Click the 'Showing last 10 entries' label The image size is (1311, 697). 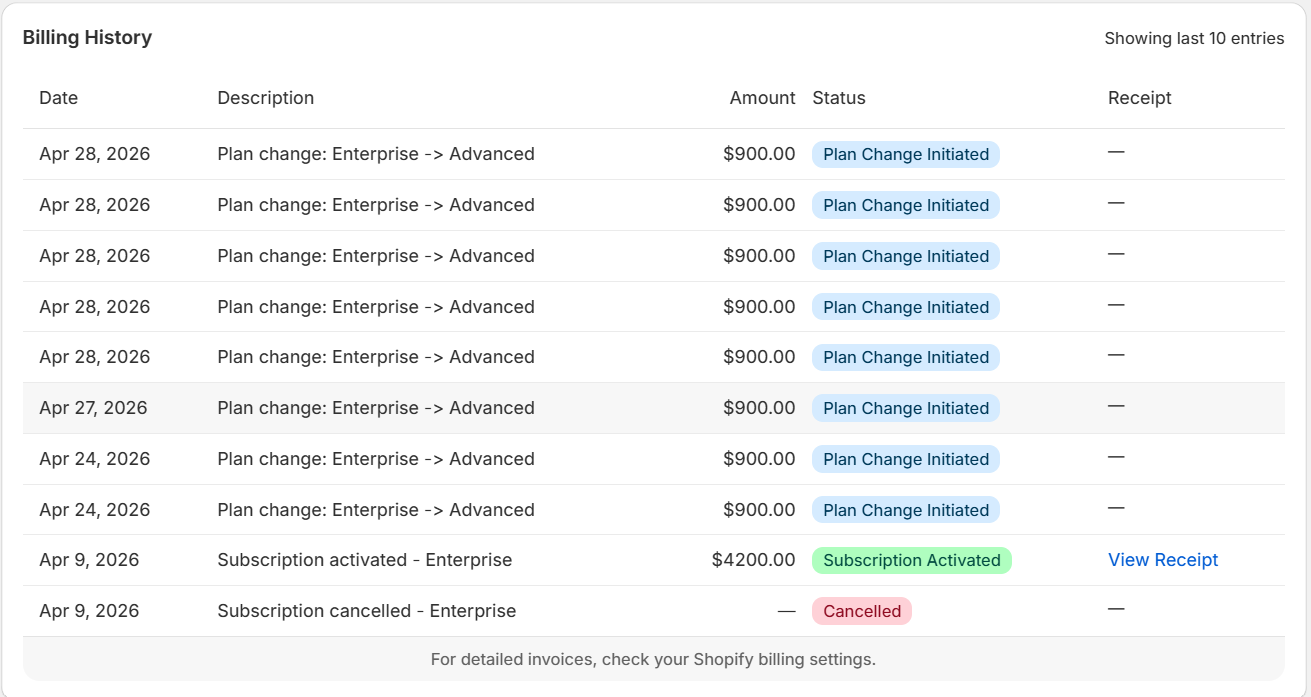tap(1194, 39)
